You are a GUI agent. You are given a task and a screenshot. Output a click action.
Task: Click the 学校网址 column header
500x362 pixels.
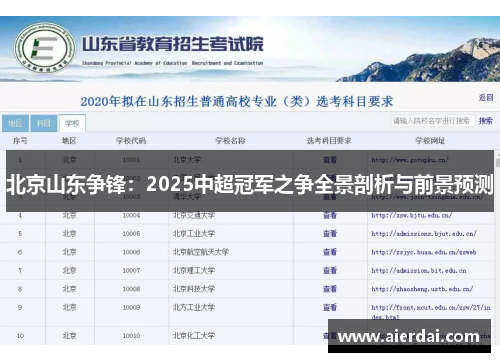tap(430, 141)
